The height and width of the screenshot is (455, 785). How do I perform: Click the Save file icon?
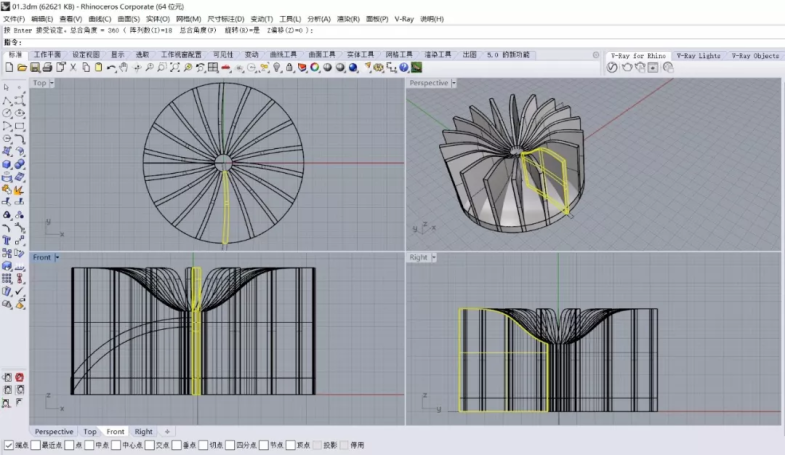34,67
